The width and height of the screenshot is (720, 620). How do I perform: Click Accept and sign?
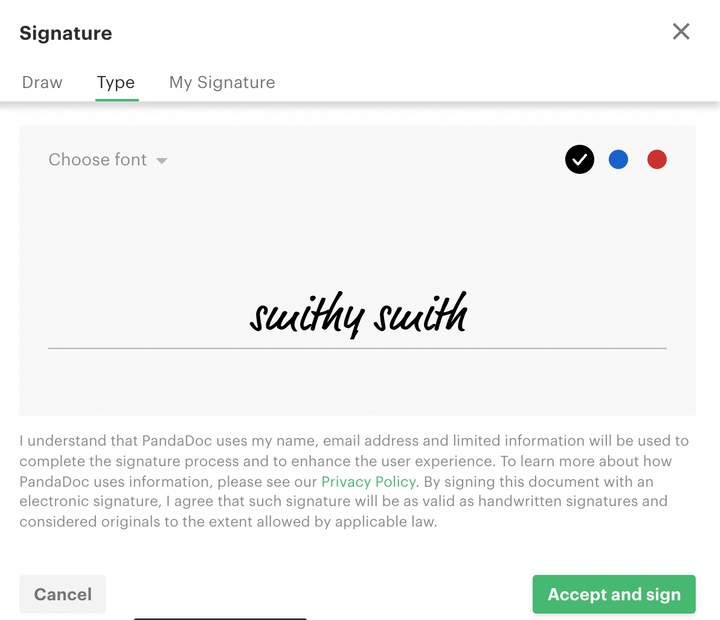[x=614, y=594]
